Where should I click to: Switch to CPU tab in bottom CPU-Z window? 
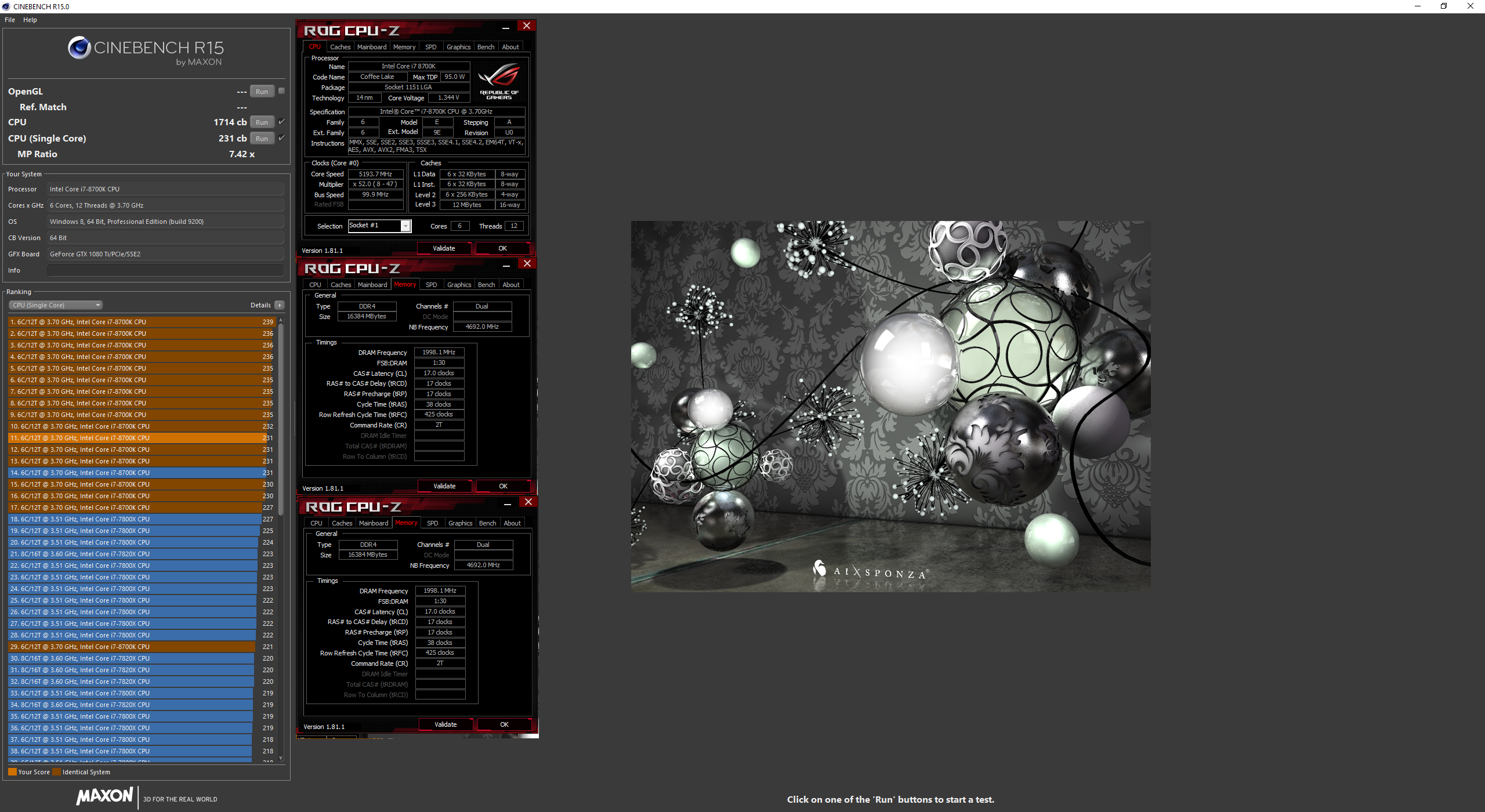[x=316, y=523]
